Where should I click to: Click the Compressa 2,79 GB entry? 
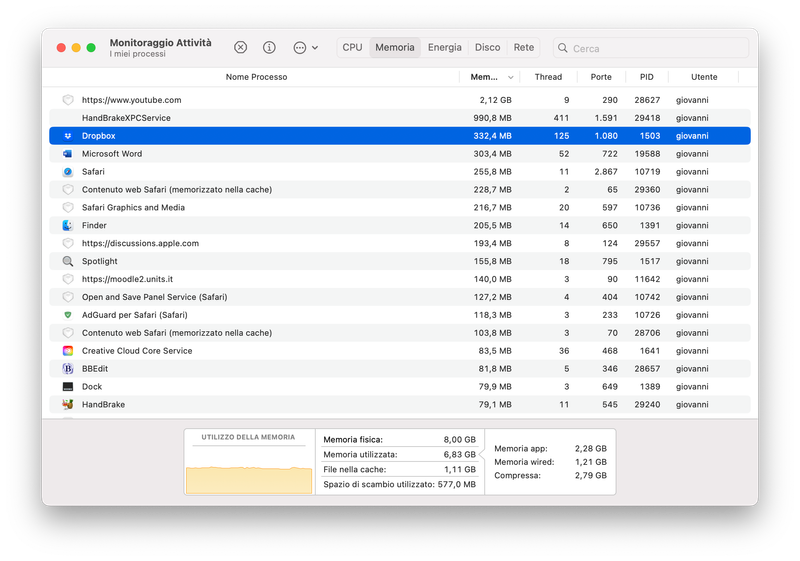[x=551, y=475]
